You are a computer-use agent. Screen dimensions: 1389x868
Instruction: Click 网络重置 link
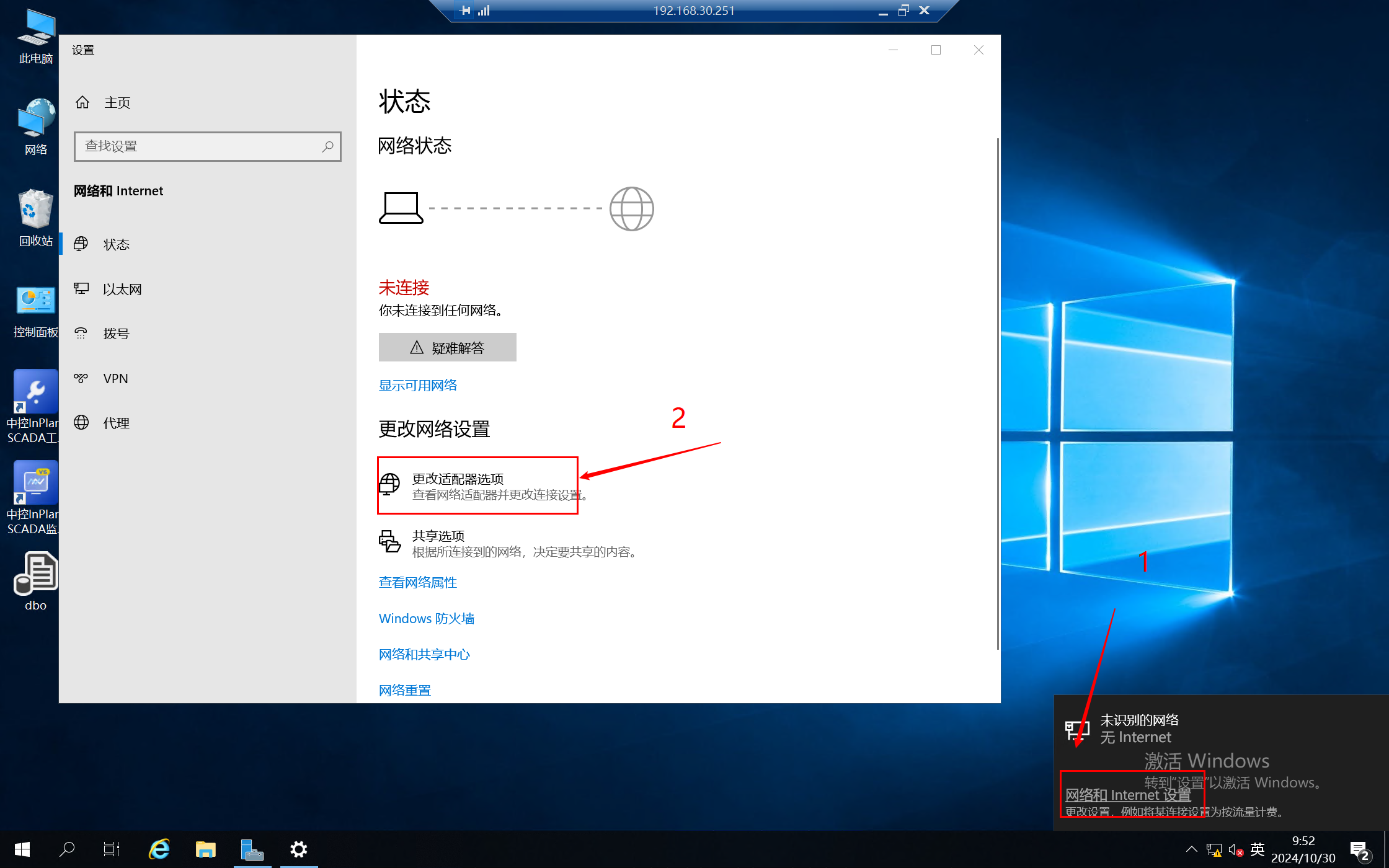[404, 690]
